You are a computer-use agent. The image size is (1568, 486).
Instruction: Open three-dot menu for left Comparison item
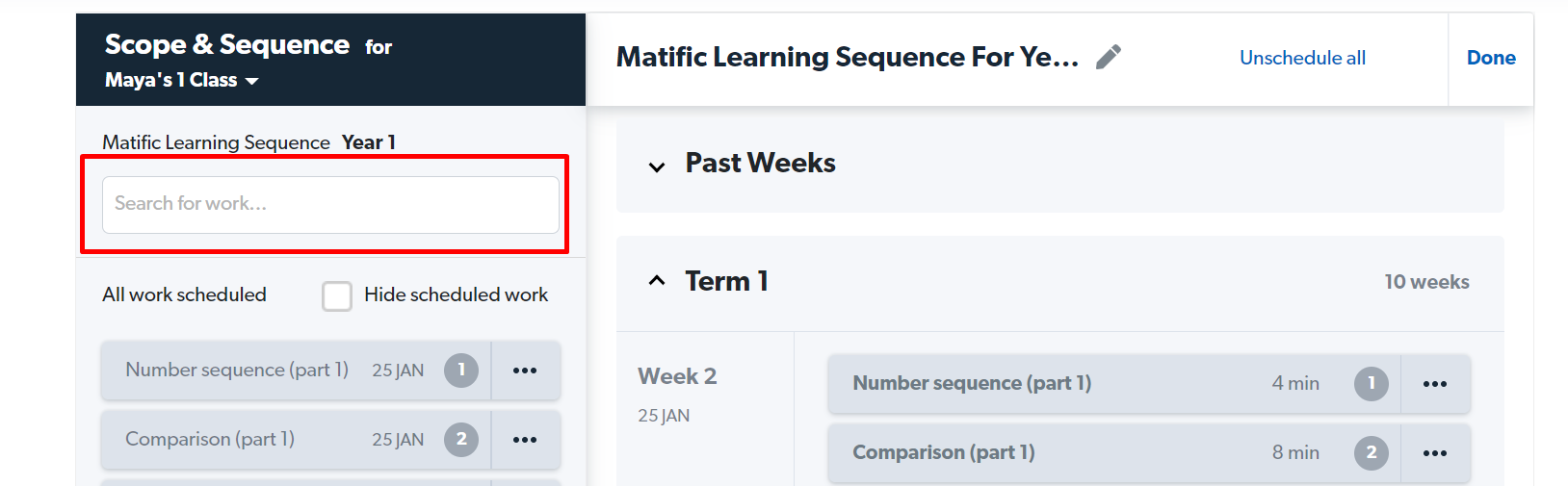525,440
